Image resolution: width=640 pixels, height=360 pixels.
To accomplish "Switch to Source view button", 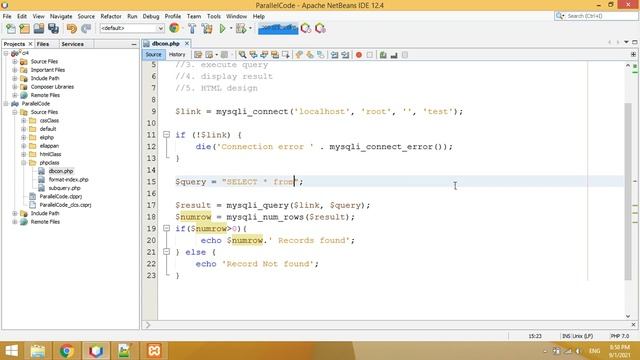I will coord(153,54).
